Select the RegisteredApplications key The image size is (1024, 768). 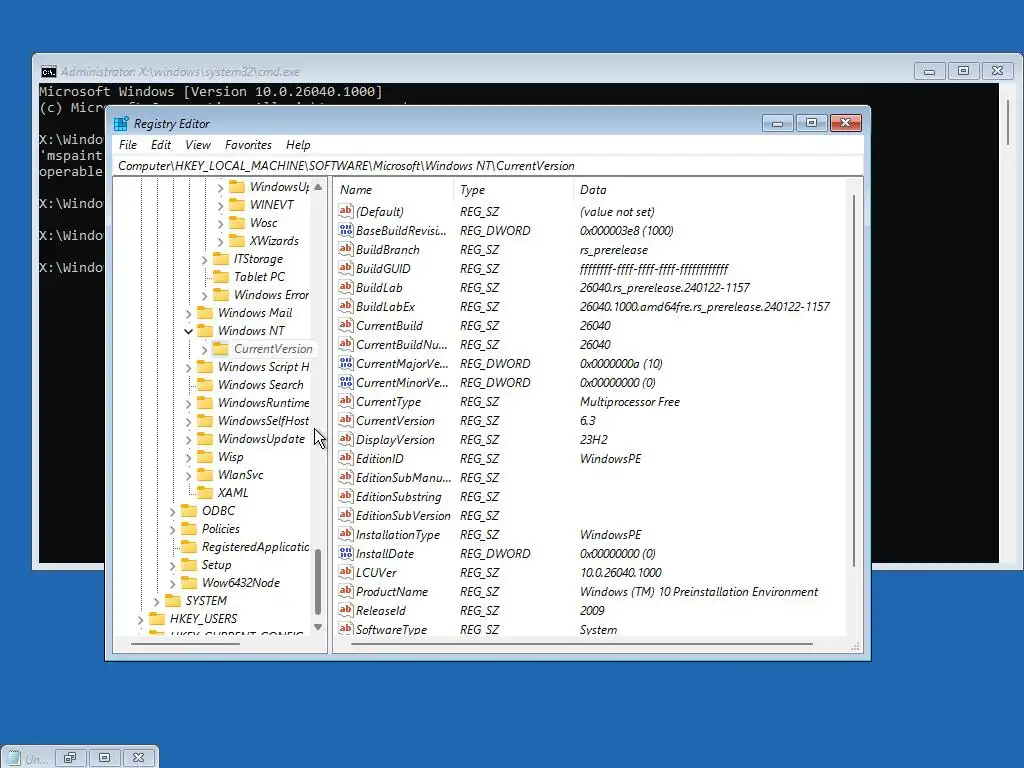point(255,547)
